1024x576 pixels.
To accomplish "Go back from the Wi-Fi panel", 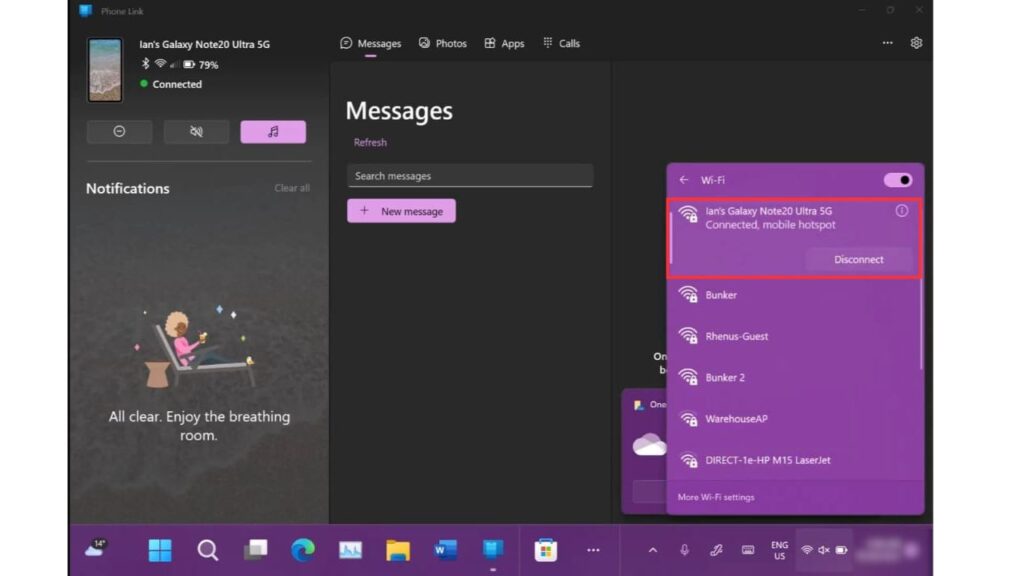I will (684, 180).
